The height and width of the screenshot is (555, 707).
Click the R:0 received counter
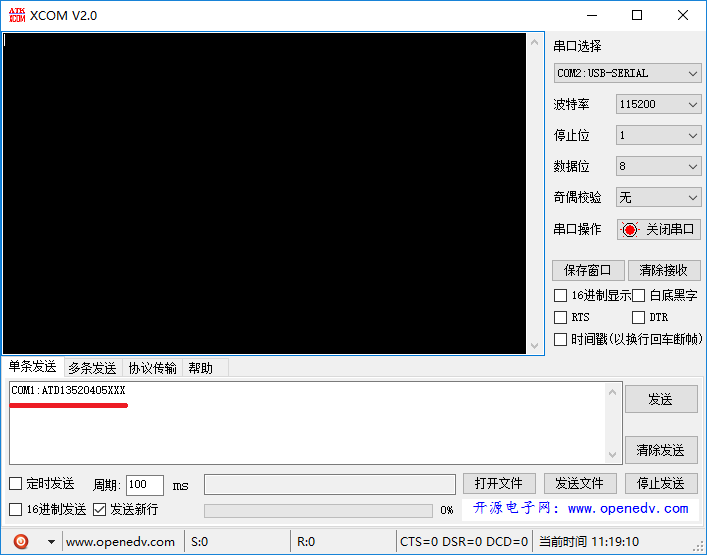pos(306,541)
